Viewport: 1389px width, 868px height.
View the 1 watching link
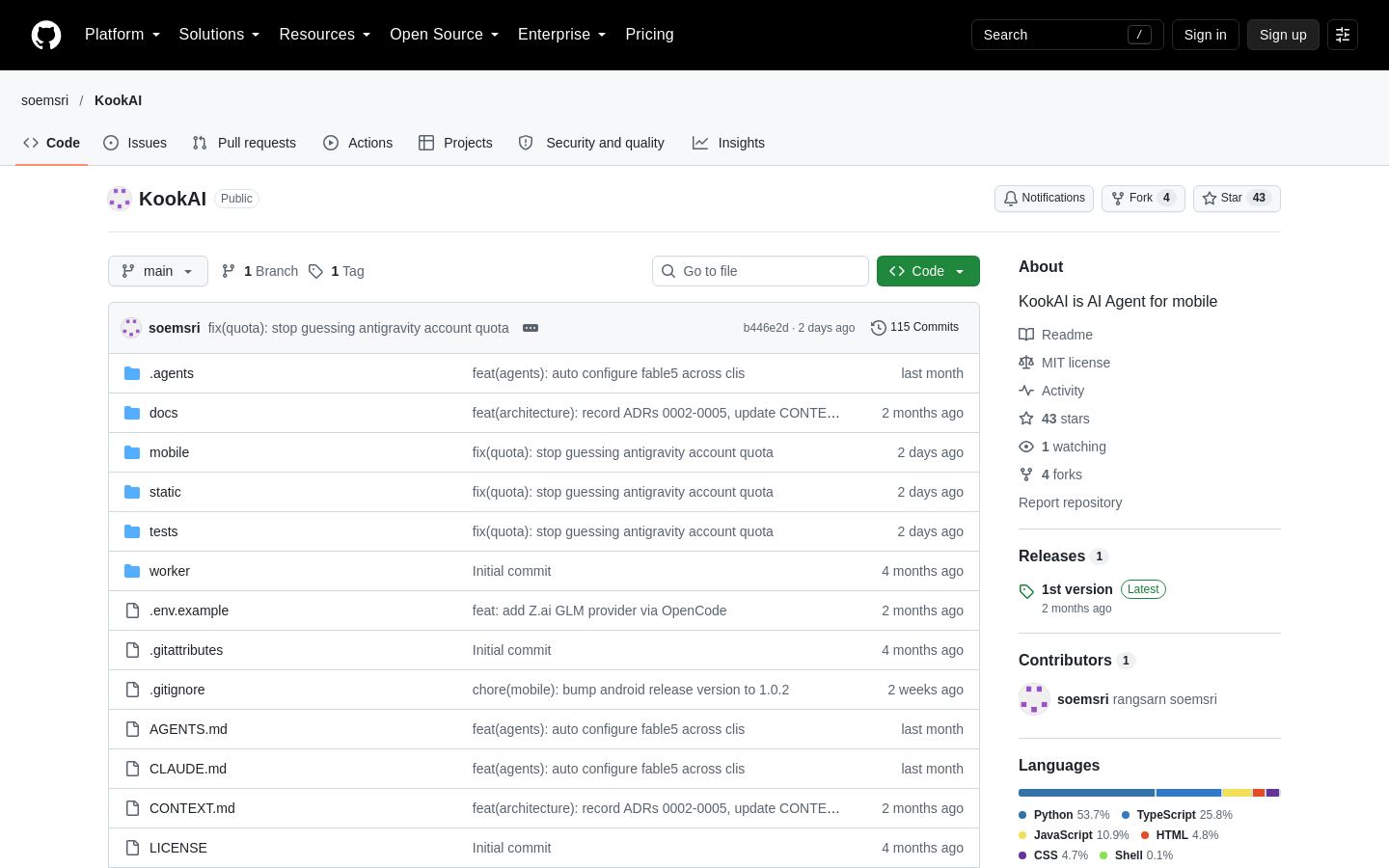click(x=1063, y=447)
